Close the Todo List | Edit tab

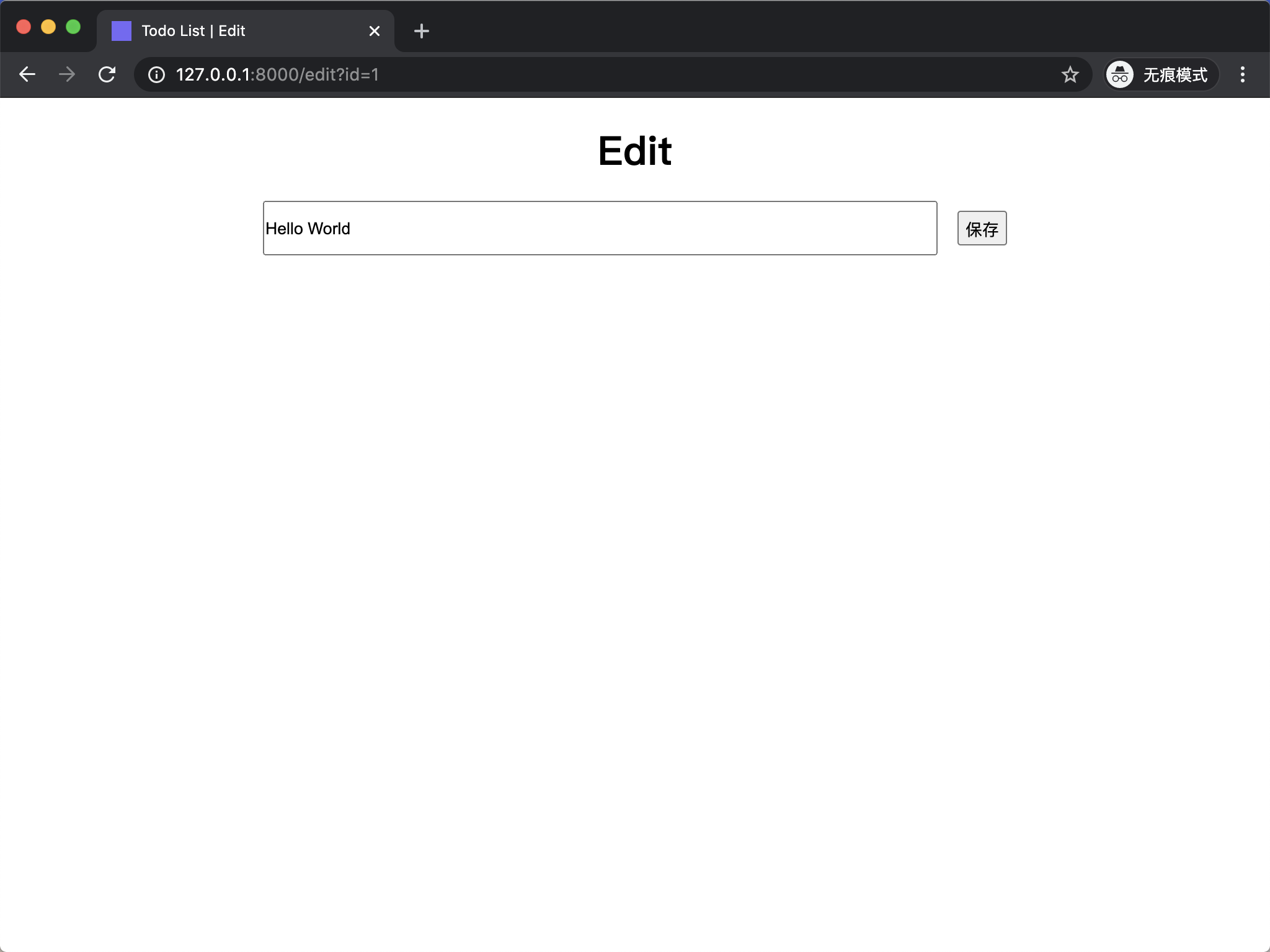point(374,31)
